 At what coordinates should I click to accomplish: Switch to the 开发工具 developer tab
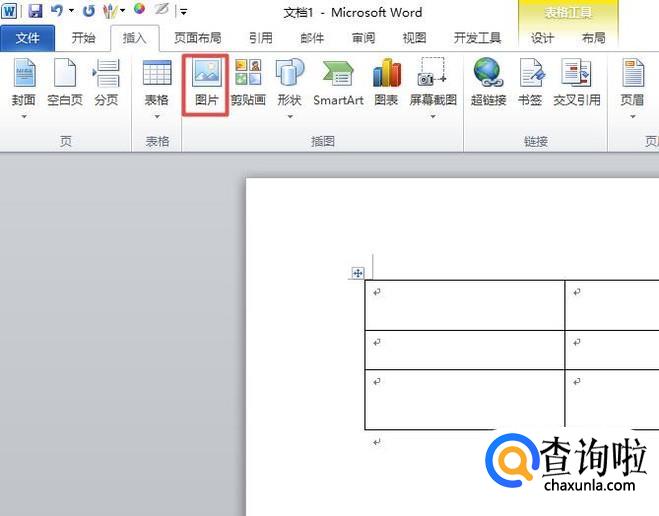point(477,38)
